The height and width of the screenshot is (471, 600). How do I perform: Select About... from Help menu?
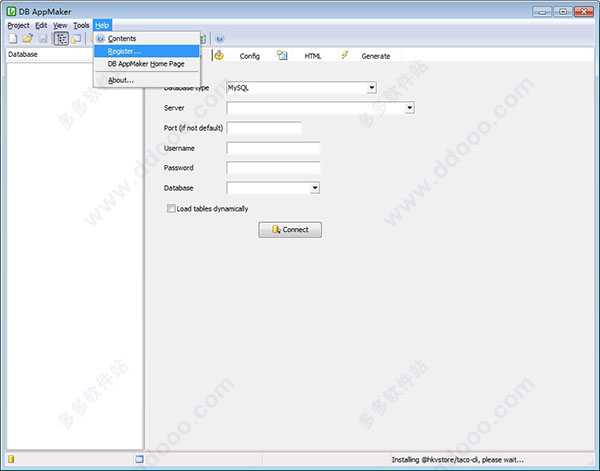click(x=147, y=80)
